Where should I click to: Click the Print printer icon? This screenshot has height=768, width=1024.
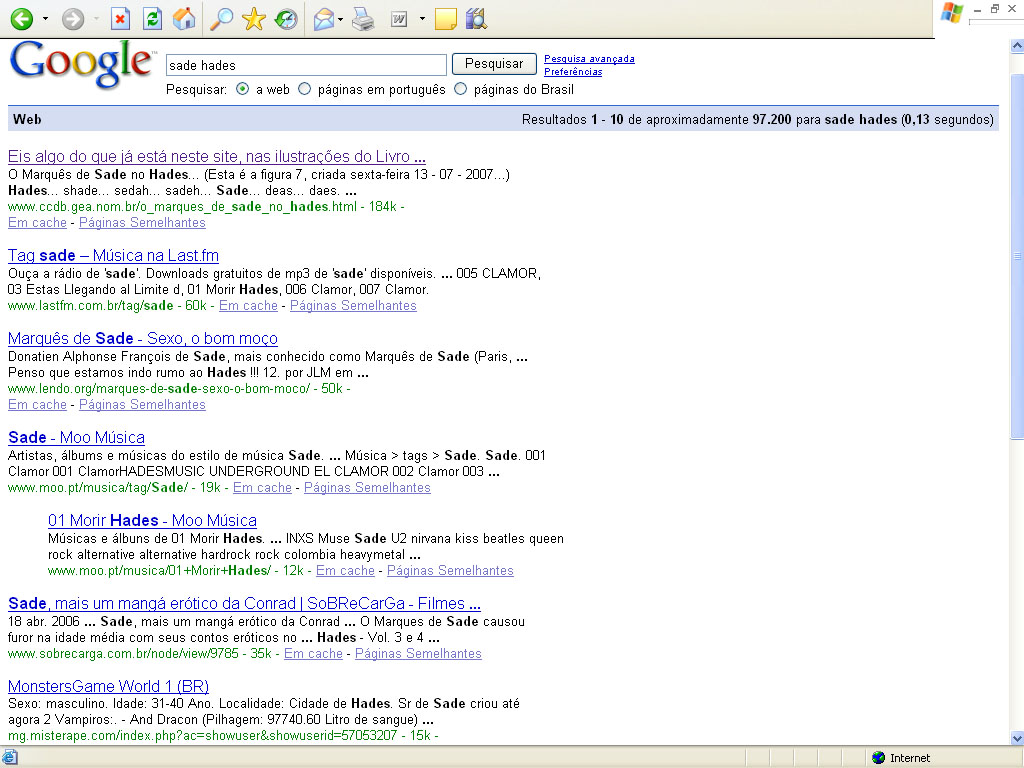[x=363, y=19]
